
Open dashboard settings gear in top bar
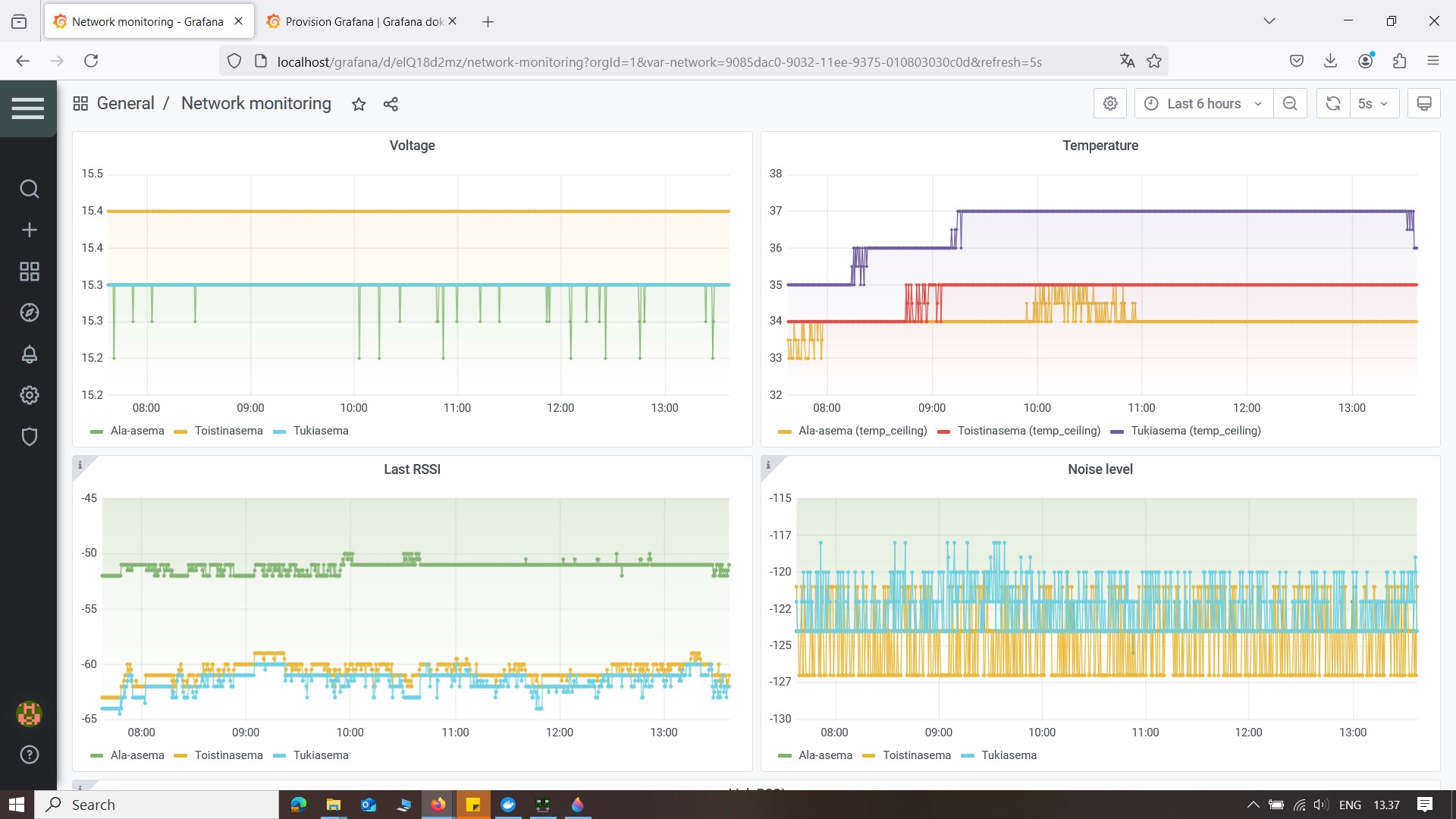point(1110,103)
